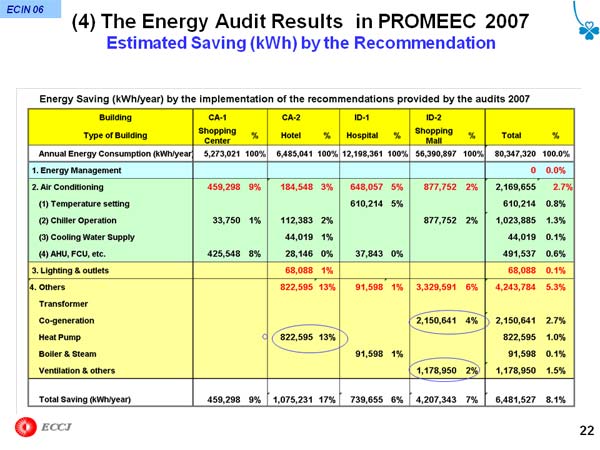
Task: Select the '(4) AHU, FCU, etc.' row label
Action: click(72, 254)
